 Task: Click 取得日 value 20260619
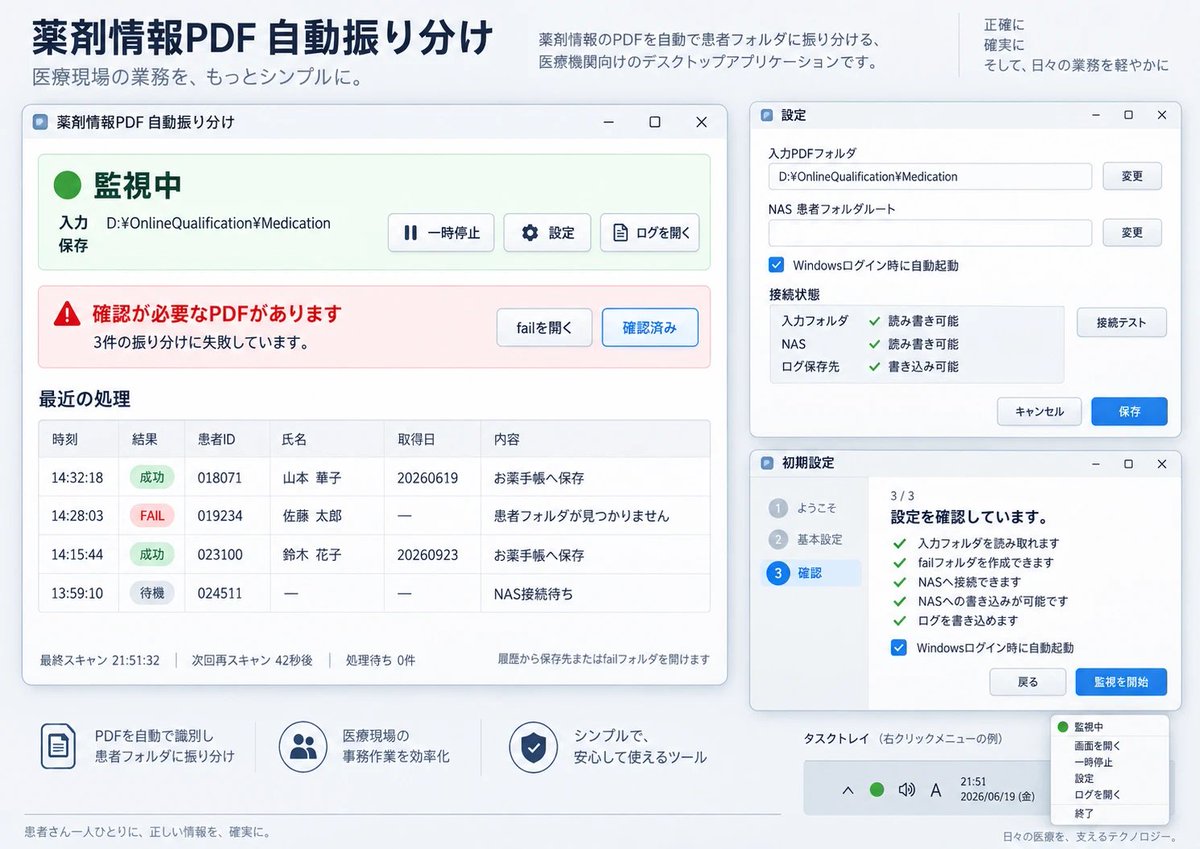(427, 478)
